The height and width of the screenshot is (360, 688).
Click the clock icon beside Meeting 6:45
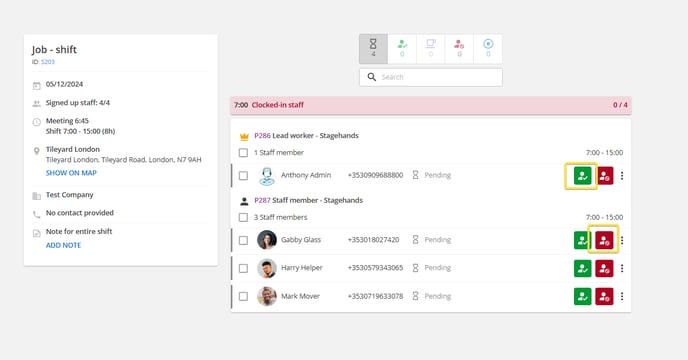tap(37, 122)
